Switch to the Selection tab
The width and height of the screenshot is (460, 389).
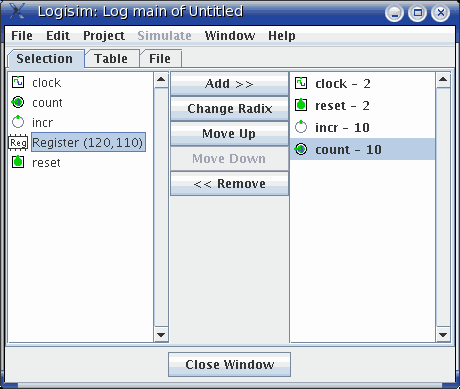click(45, 59)
